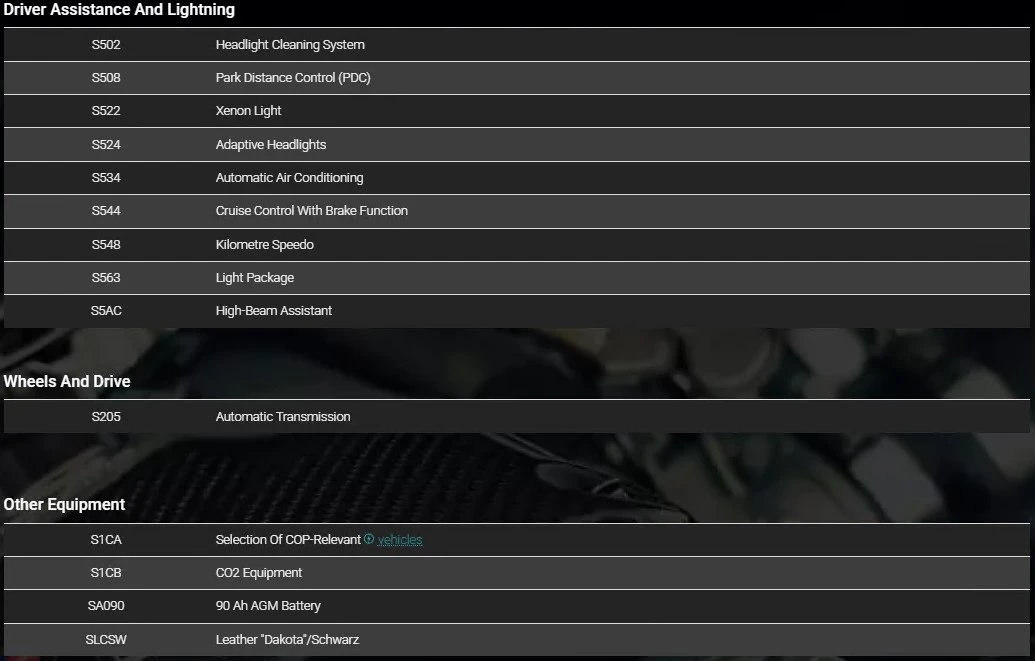Image resolution: width=1035 pixels, height=661 pixels.
Task: Click the info icon before vehicles link
Action: [x=369, y=539]
